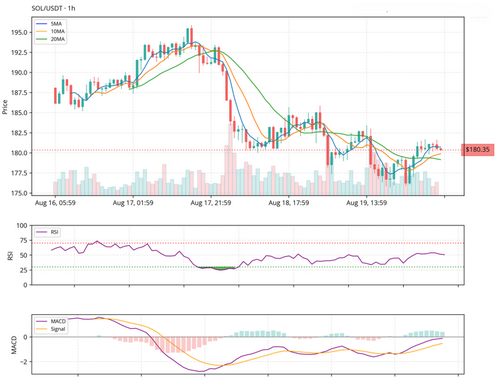Select the 10MA legend entry
Screen dimensions: 502x385
pos(50,31)
